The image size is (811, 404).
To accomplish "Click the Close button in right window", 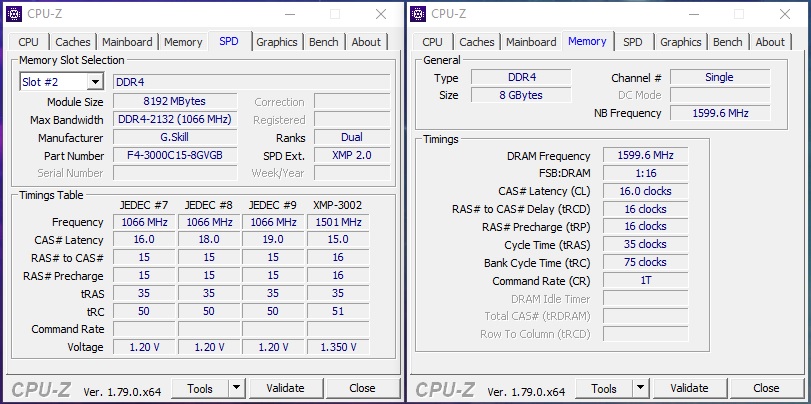I will pyautogui.click(x=766, y=388).
